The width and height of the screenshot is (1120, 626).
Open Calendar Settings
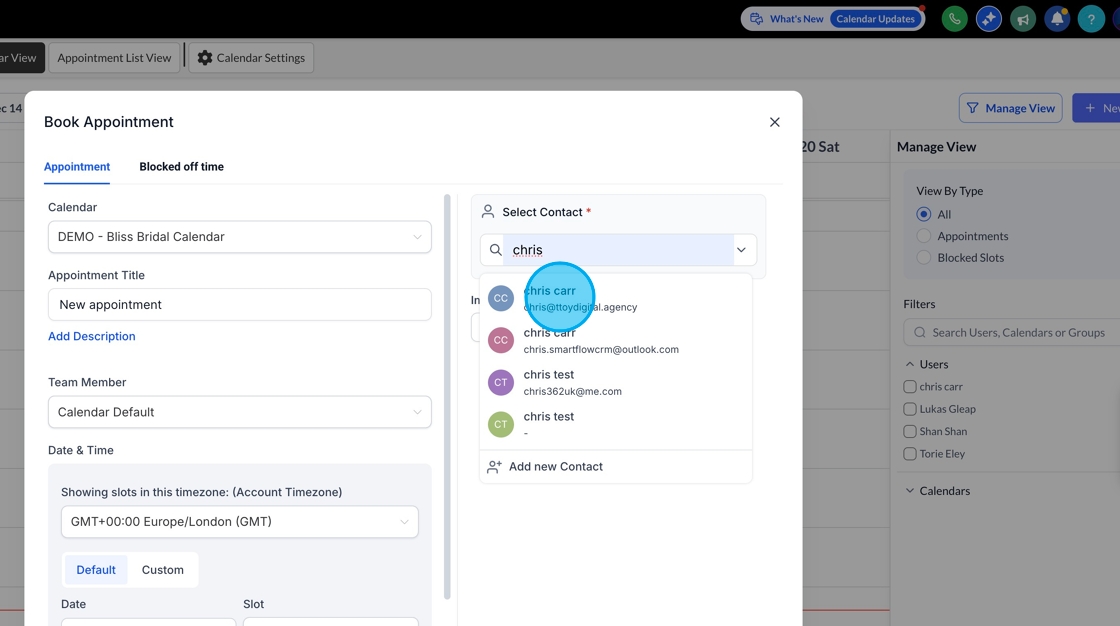pyautogui.click(x=251, y=58)
